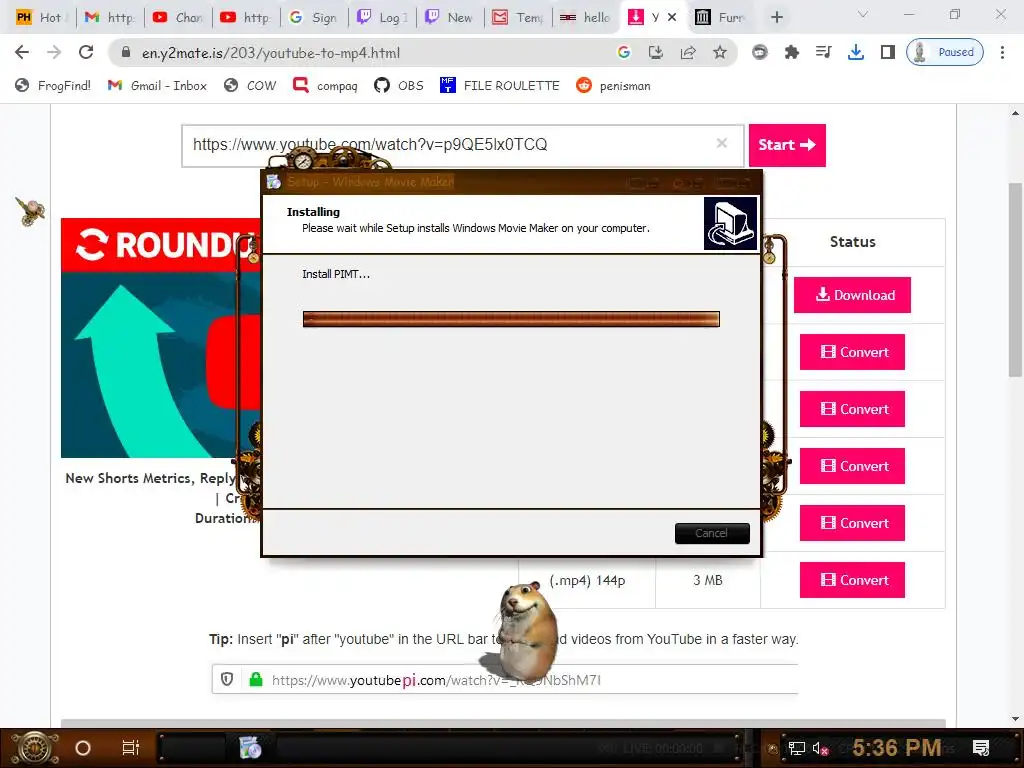Cancel the Windows Movie Maker installation

coord(712,533)
